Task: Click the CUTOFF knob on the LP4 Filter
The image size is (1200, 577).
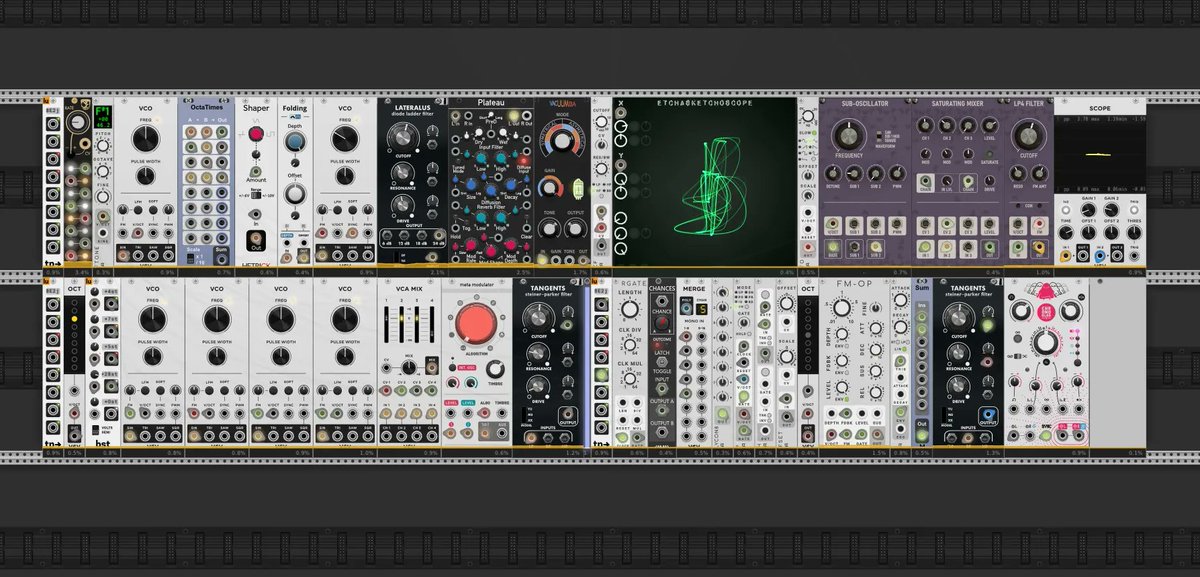Action: tap(1030, 134)
